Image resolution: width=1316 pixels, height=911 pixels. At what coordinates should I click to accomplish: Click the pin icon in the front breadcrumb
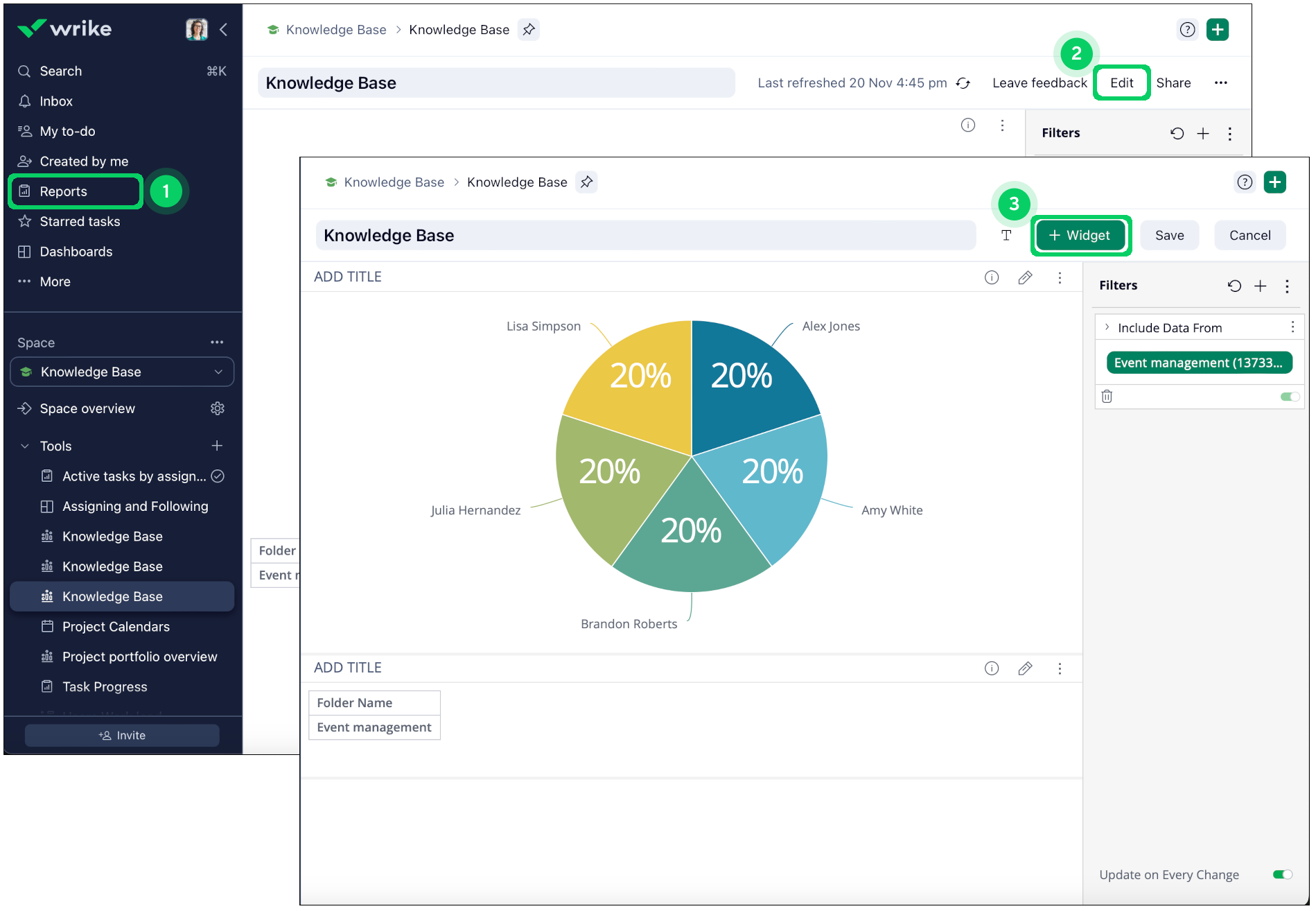tap(586, 182)
